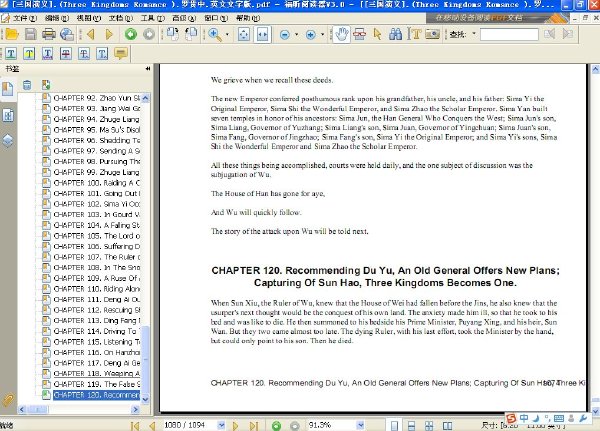Jump to first page in status bar
Image resolution: width=600 pixels, height=431 pixels.
click(135, 426)
